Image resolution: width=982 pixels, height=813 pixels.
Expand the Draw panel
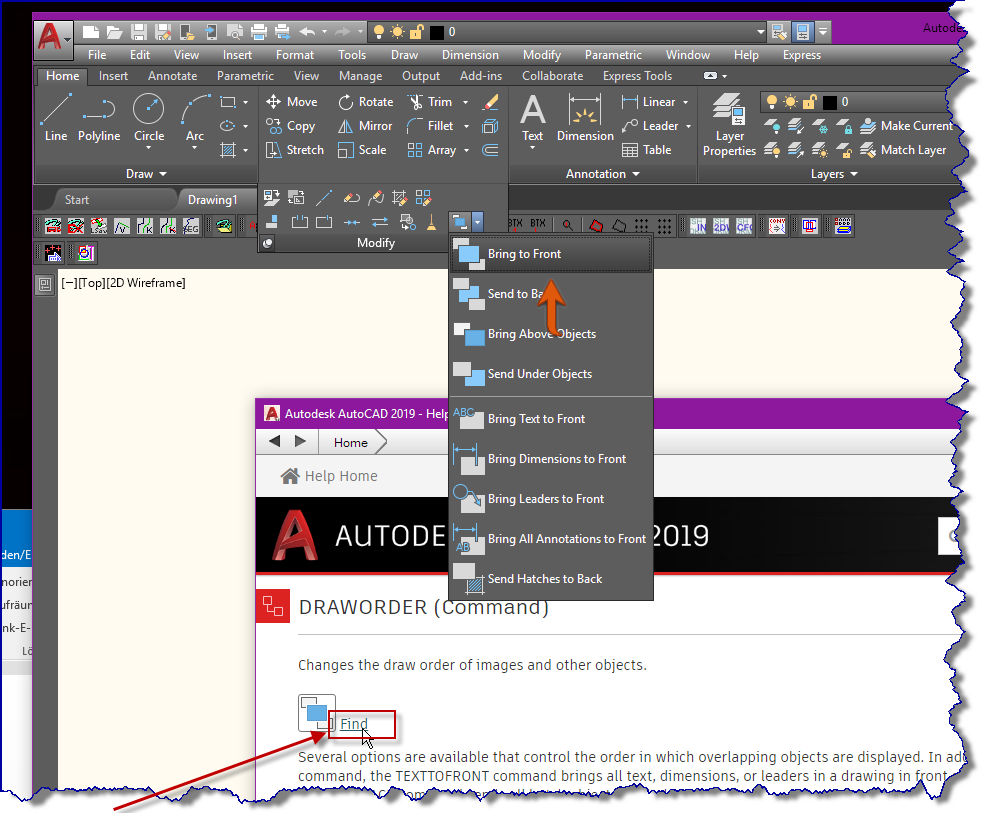coord(146,174)
